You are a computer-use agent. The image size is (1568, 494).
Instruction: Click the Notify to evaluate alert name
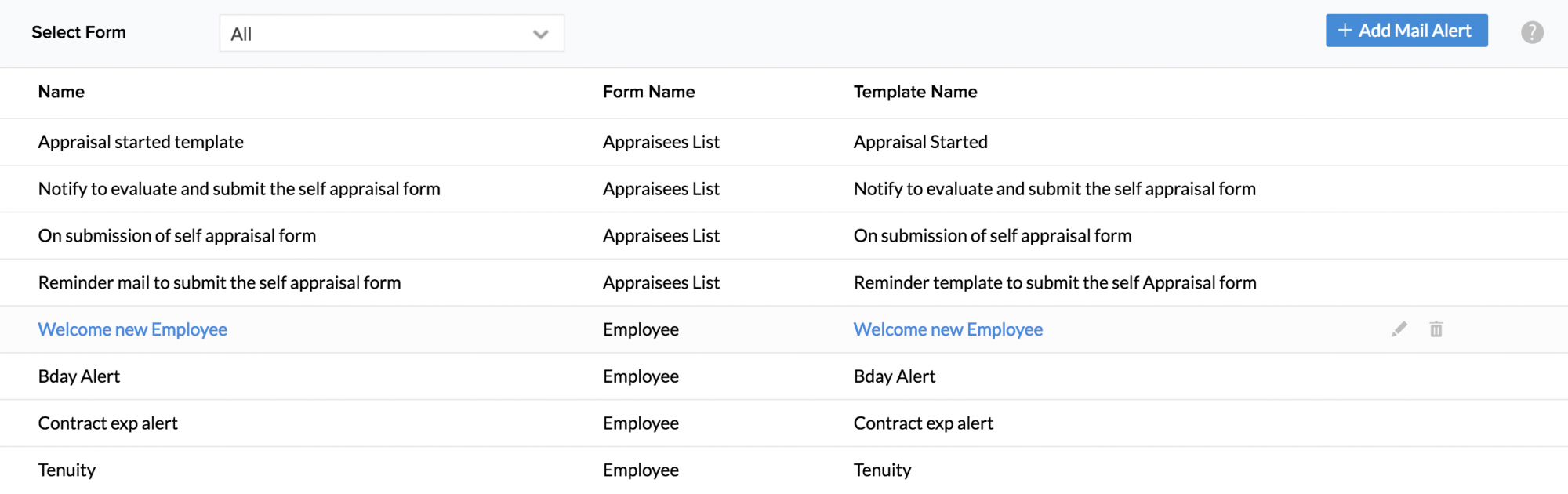click(239, 189)
